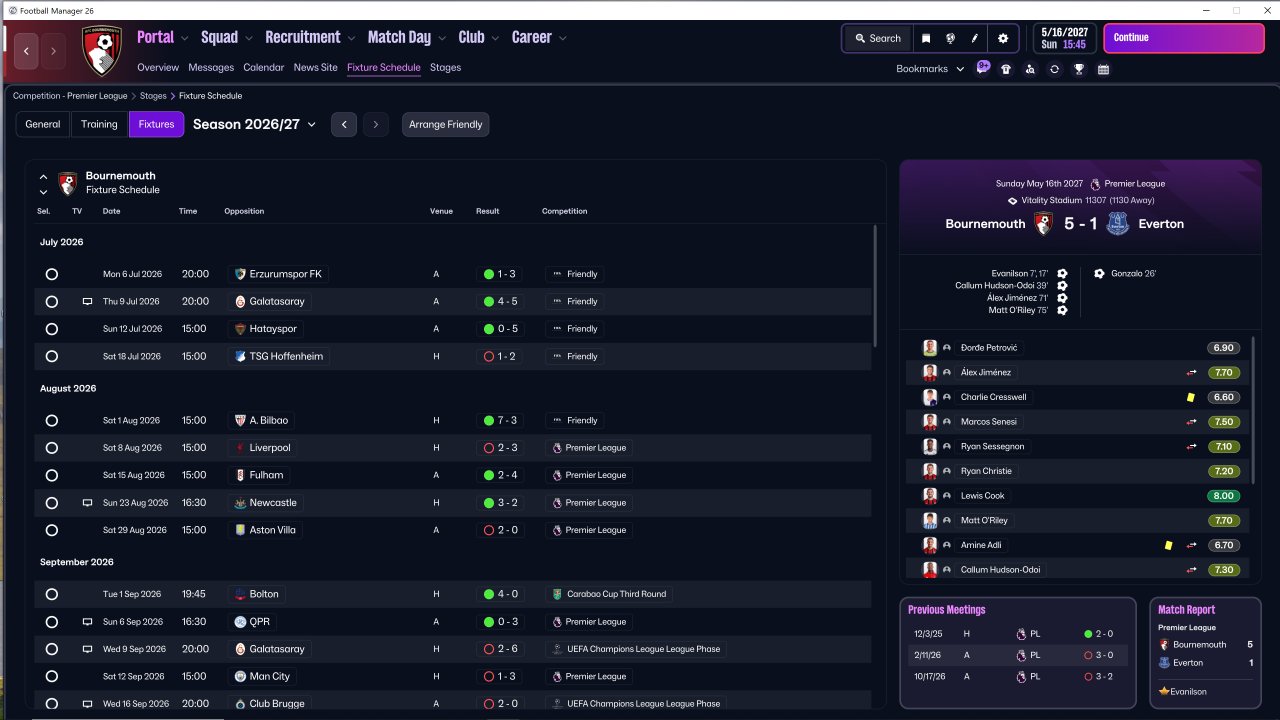
Task: Select the Aston Villa fixture radio button
Action: pyautogui.click(x=52, y=530)
